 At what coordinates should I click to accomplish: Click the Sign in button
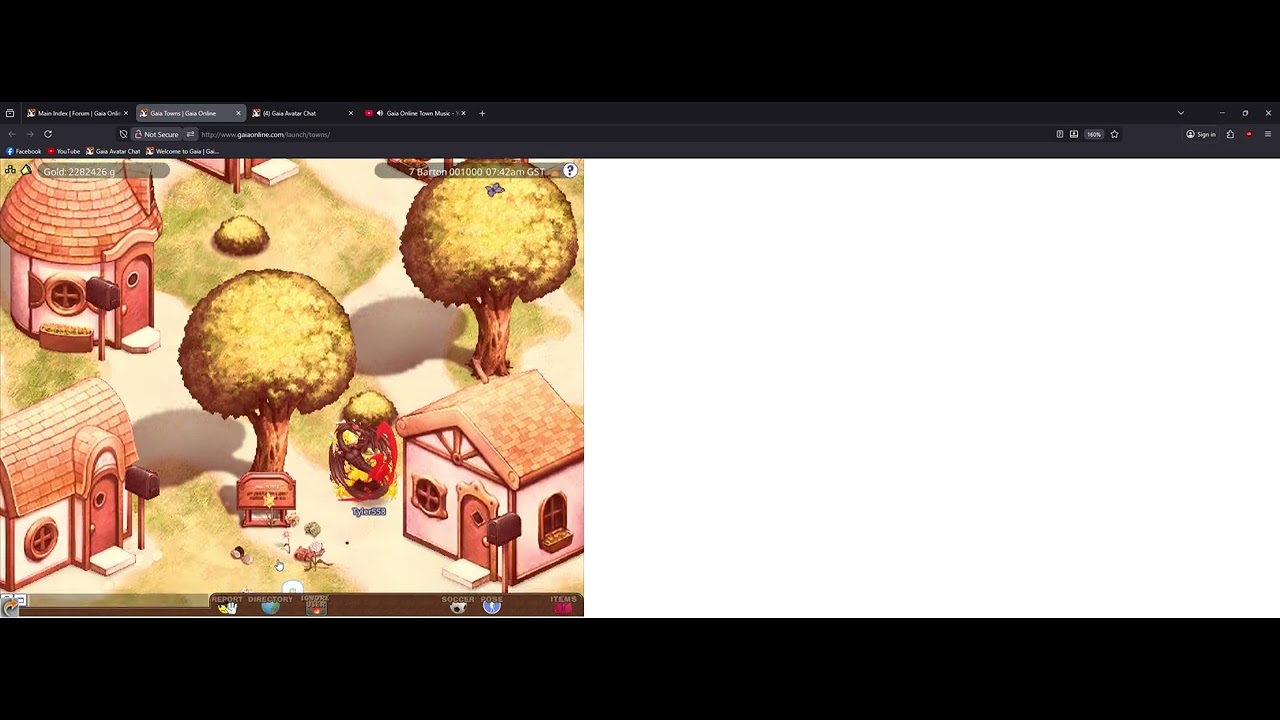(x=1201, y=134)
